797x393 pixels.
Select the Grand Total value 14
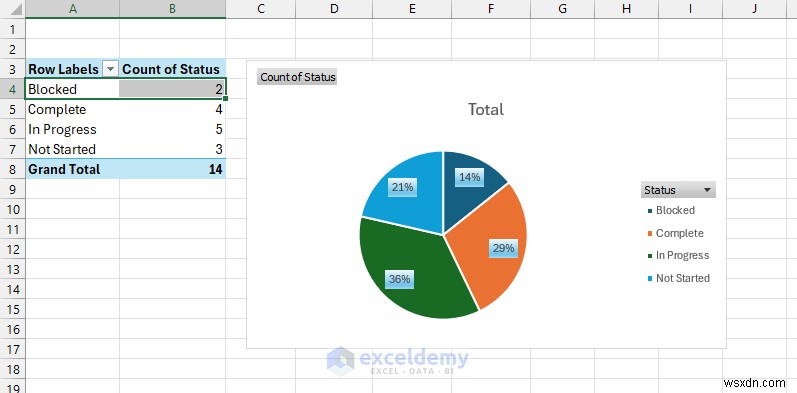tap(172, 169)
